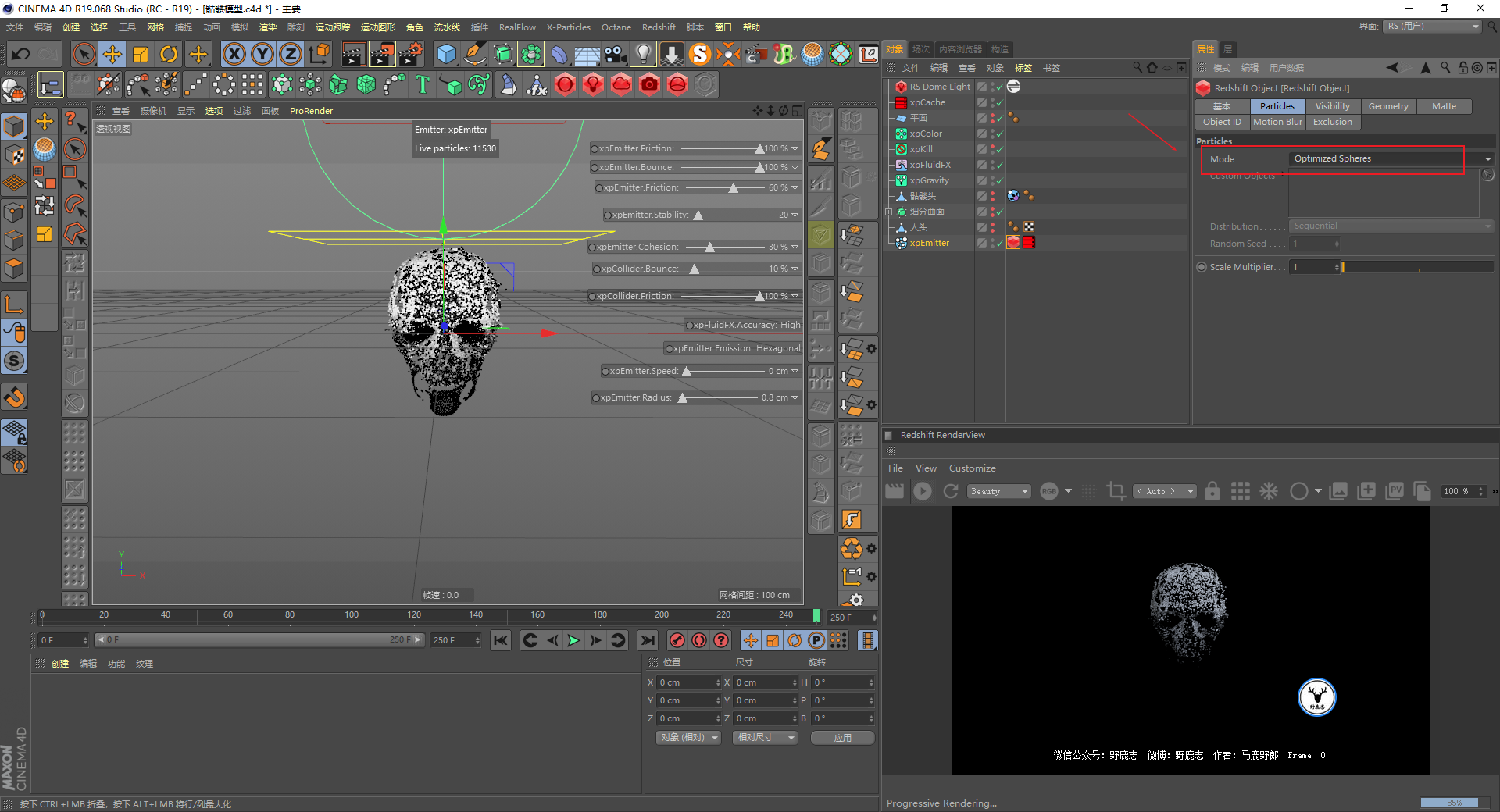The width and height of the screenshot is (1500, 812).
Task: Switch to the Geometry tab
Action: pos(1388,106)
